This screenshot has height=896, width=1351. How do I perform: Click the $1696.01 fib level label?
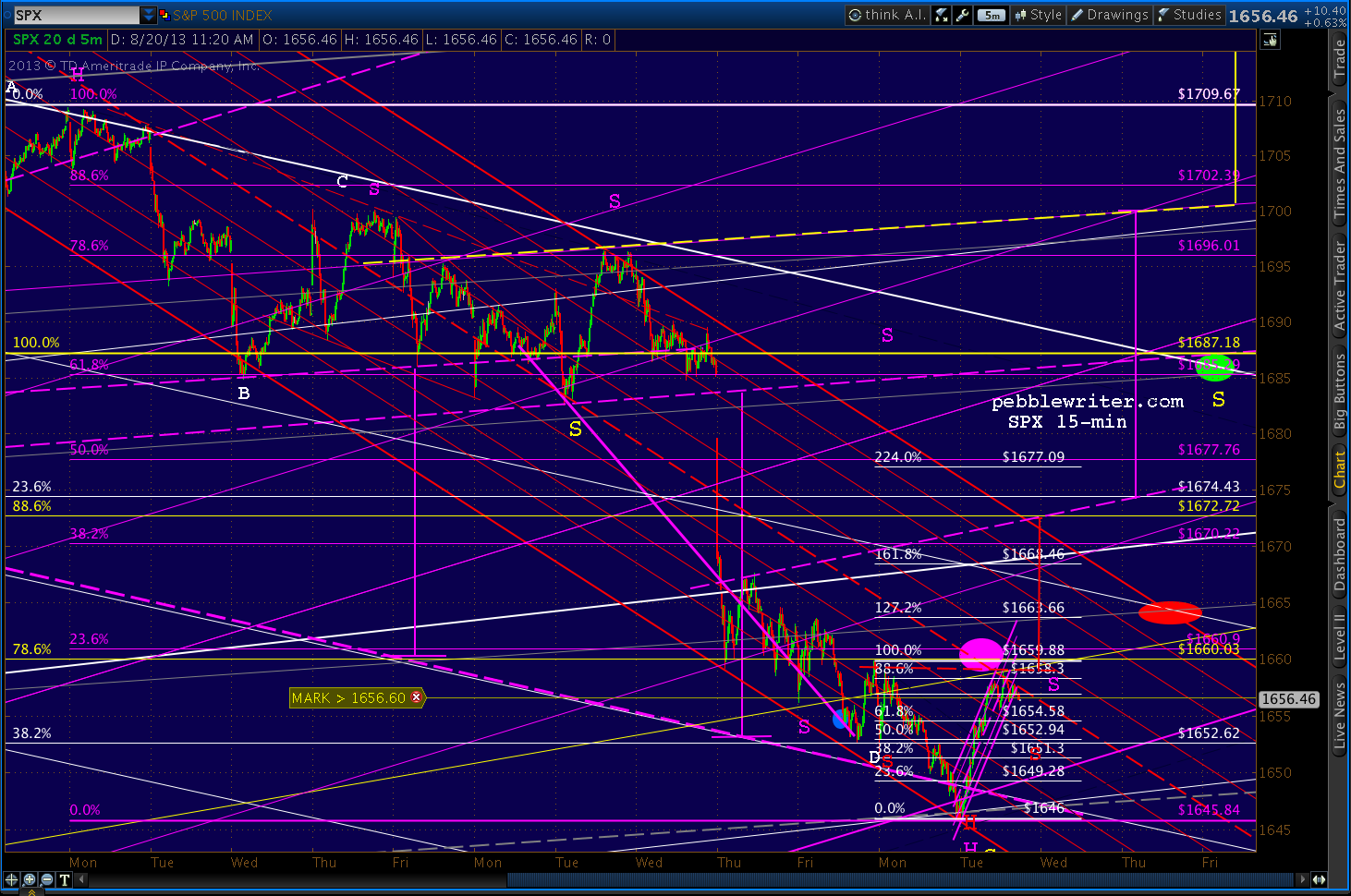coord(1209,245)
